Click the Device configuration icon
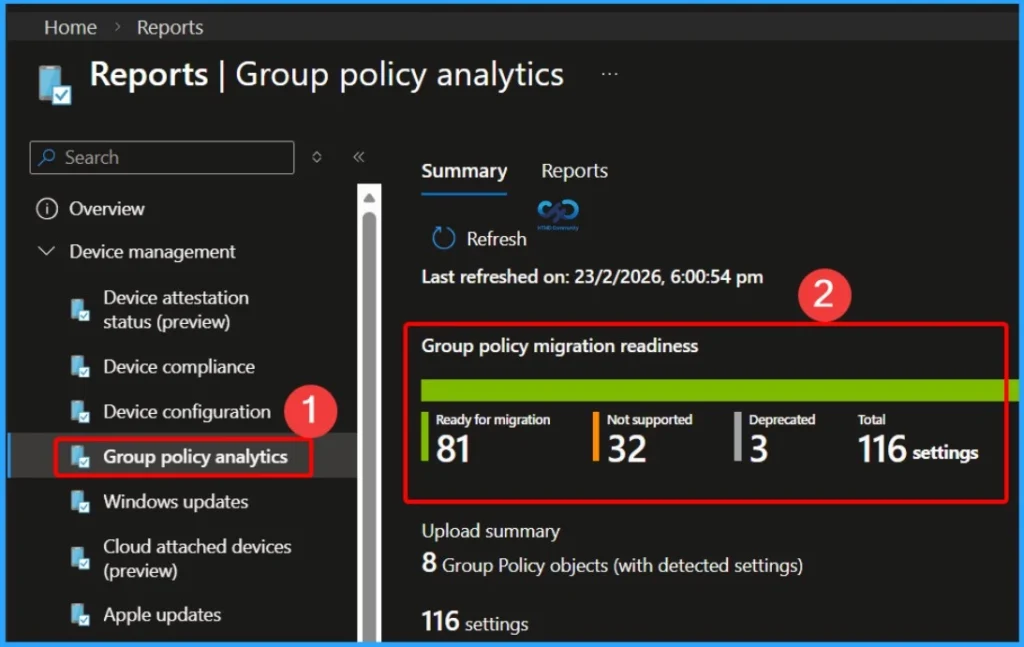The width and height of the screenshot is (1024, 647). pyautogui.click(x=79, y=412)
